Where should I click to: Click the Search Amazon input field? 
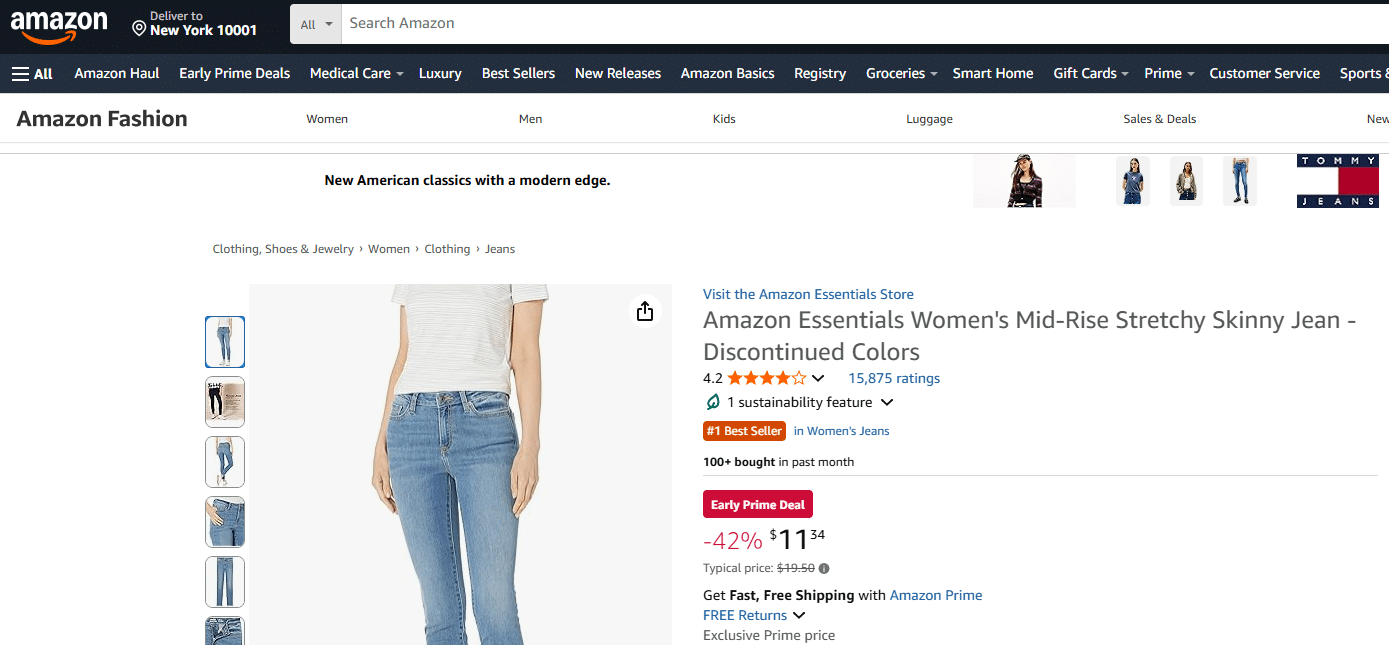click(860, 24)
